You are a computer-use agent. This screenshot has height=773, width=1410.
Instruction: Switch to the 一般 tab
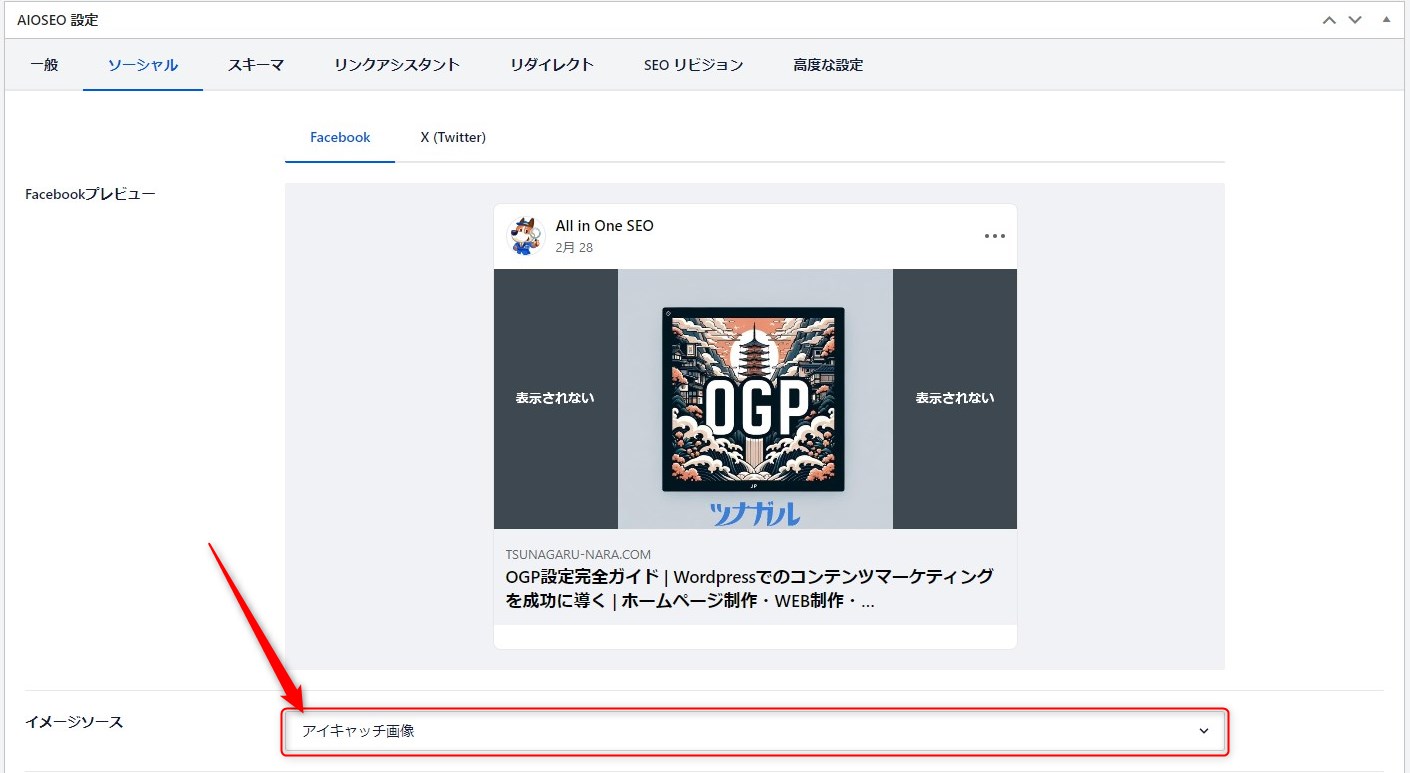(44, 65)
